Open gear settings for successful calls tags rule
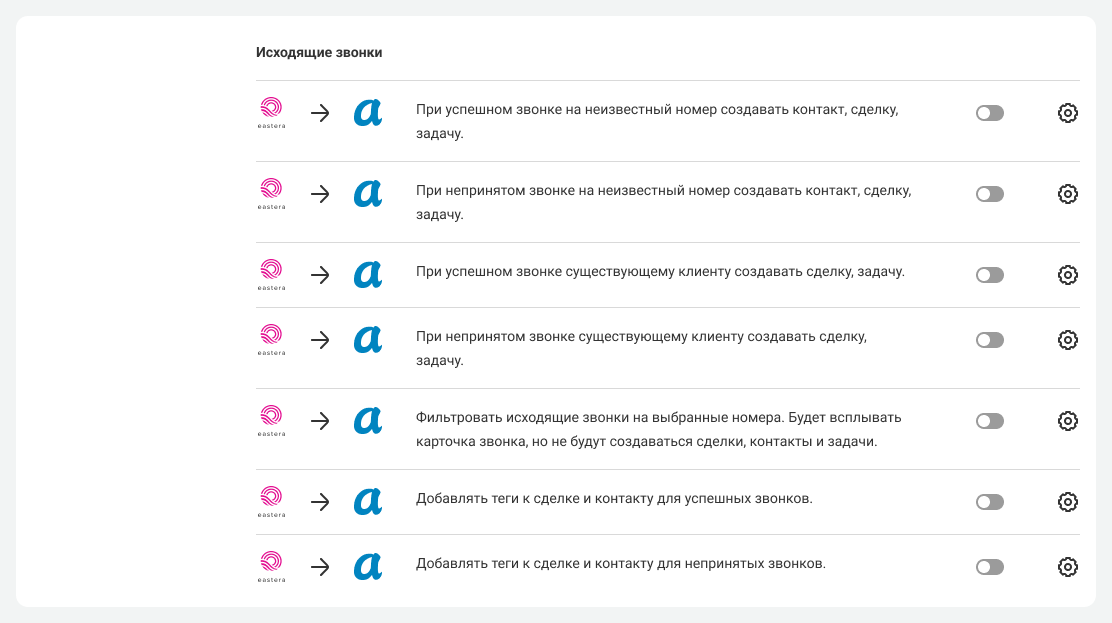This screenshot has width=1112, height=623. pos(1067,502)
